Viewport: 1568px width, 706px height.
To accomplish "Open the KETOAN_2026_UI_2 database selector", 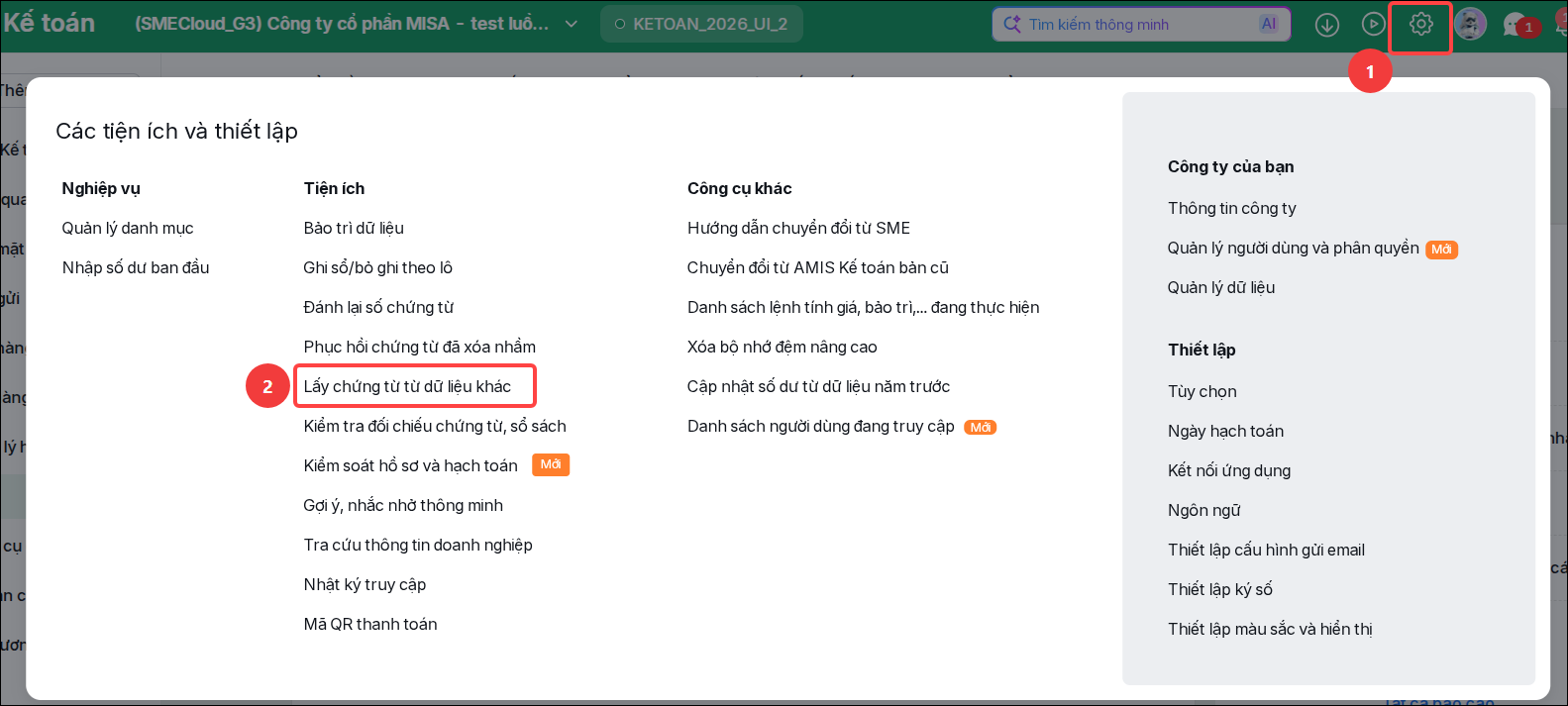I will (701, 24).
